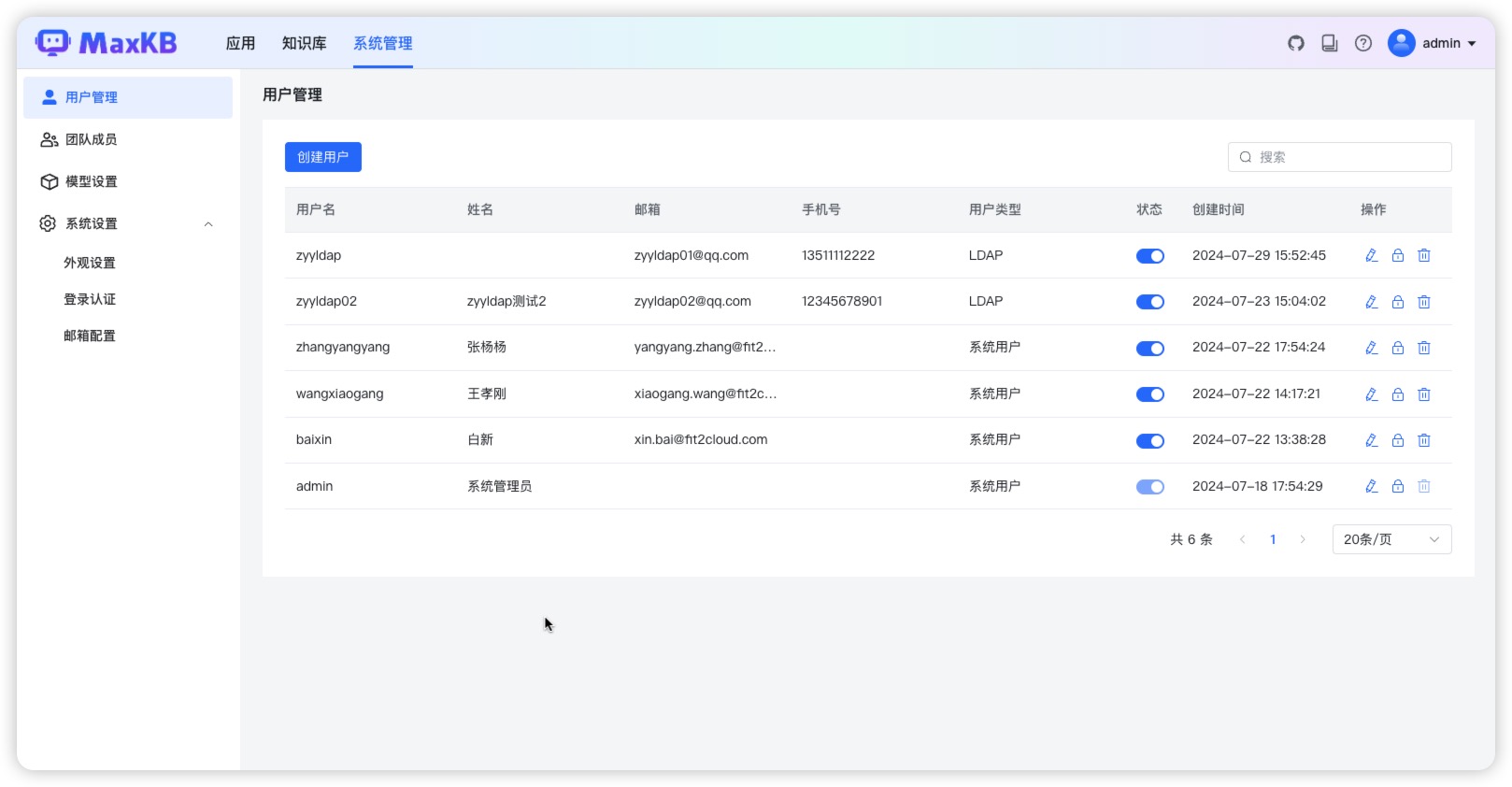Viewport: 1512px width, 787px height.
Task: Delete the zhangyangyang user
Action: pyautogui.click(x=1424, y=348)
